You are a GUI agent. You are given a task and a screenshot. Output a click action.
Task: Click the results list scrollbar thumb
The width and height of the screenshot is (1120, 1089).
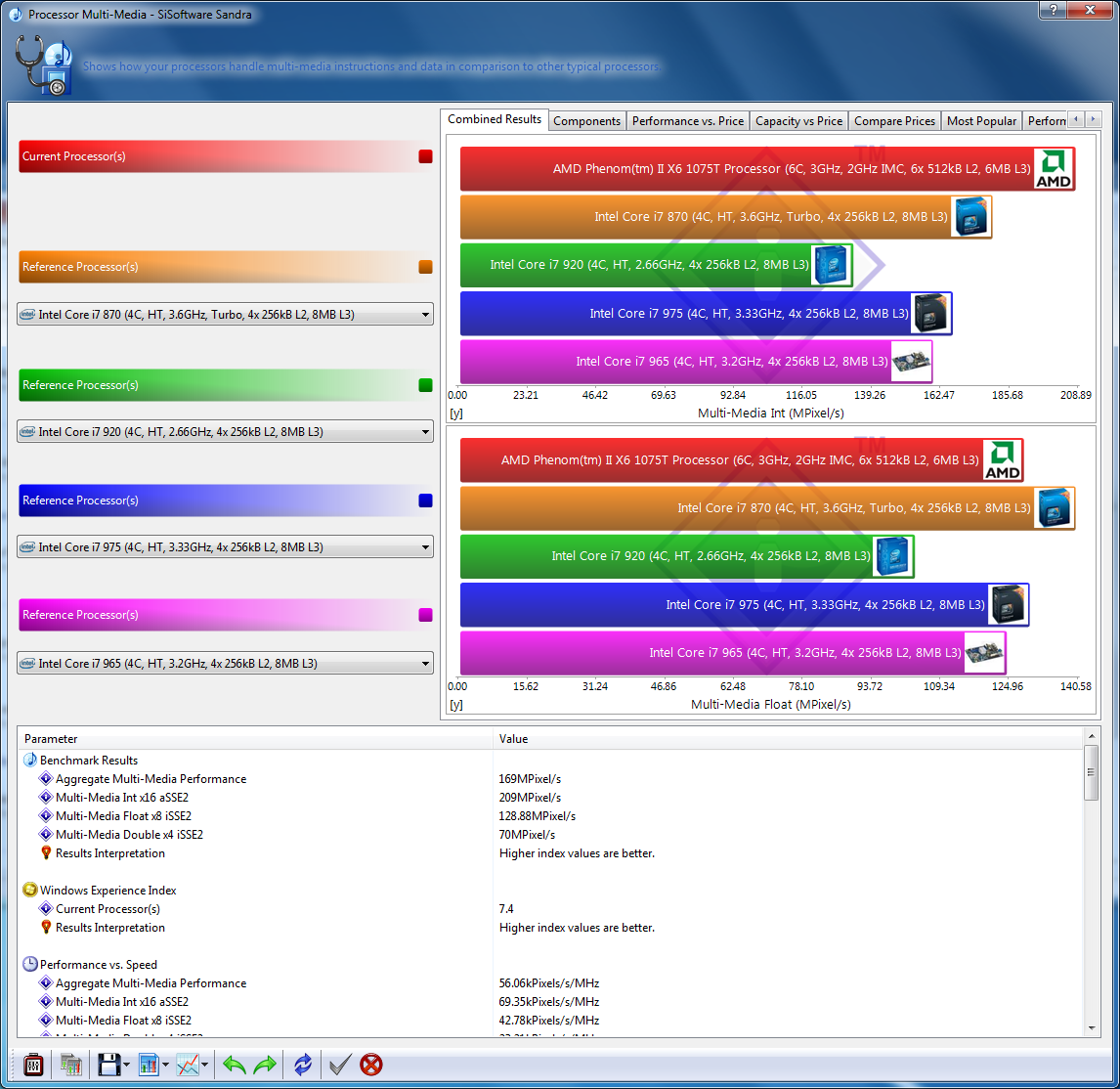1092,772
